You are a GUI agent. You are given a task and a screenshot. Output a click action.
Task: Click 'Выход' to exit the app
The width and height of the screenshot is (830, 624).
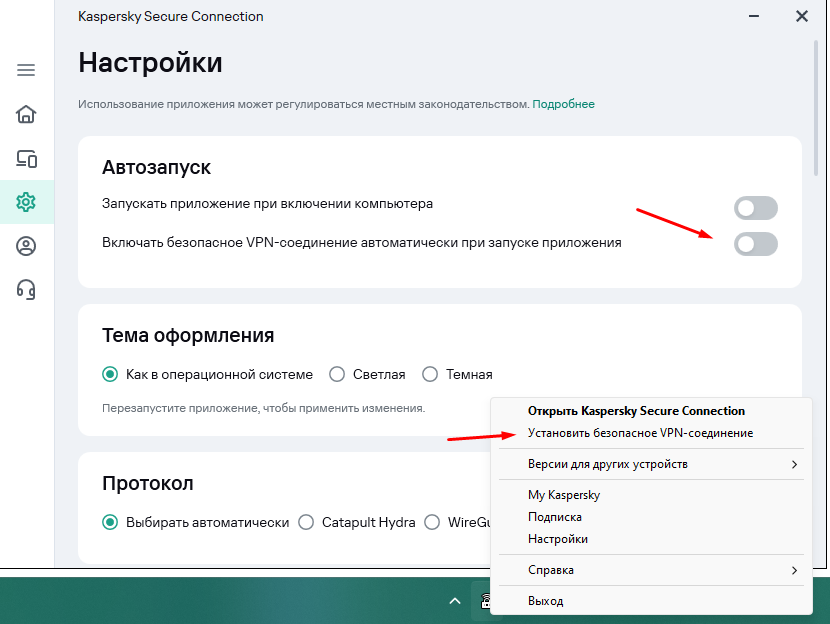pyautogui.click(x=651, y=601)
